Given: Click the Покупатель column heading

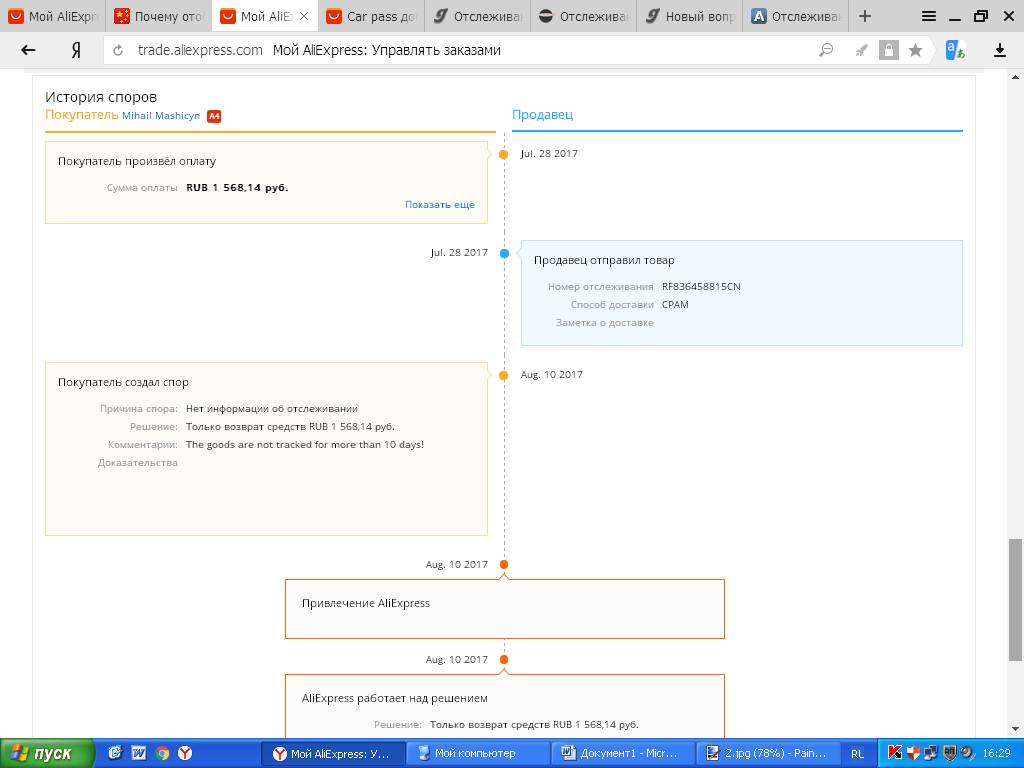Looking at the screenshot, I should (x=82, y=115).
